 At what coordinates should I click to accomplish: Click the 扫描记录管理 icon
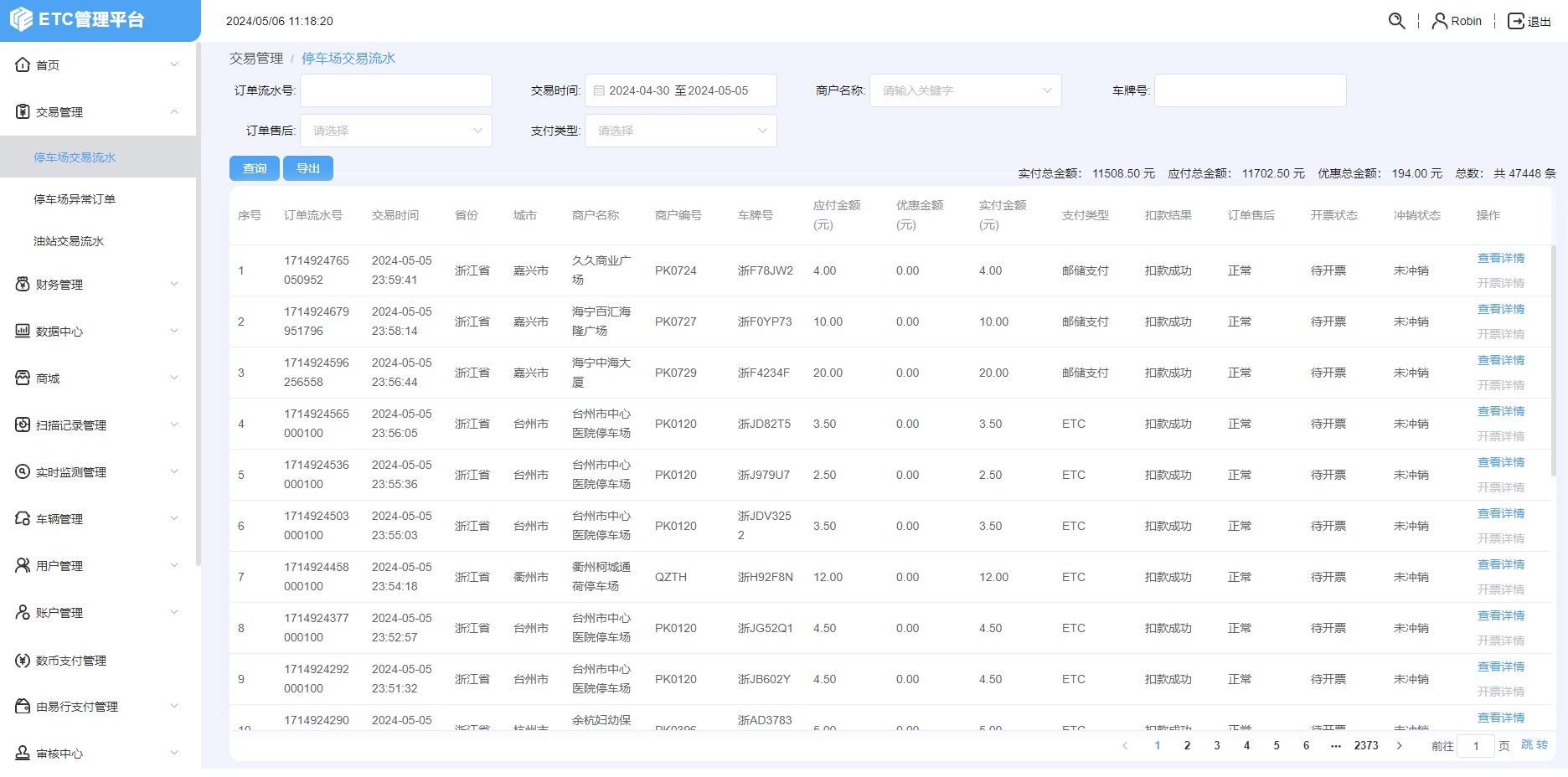click(x=23, y=425)
